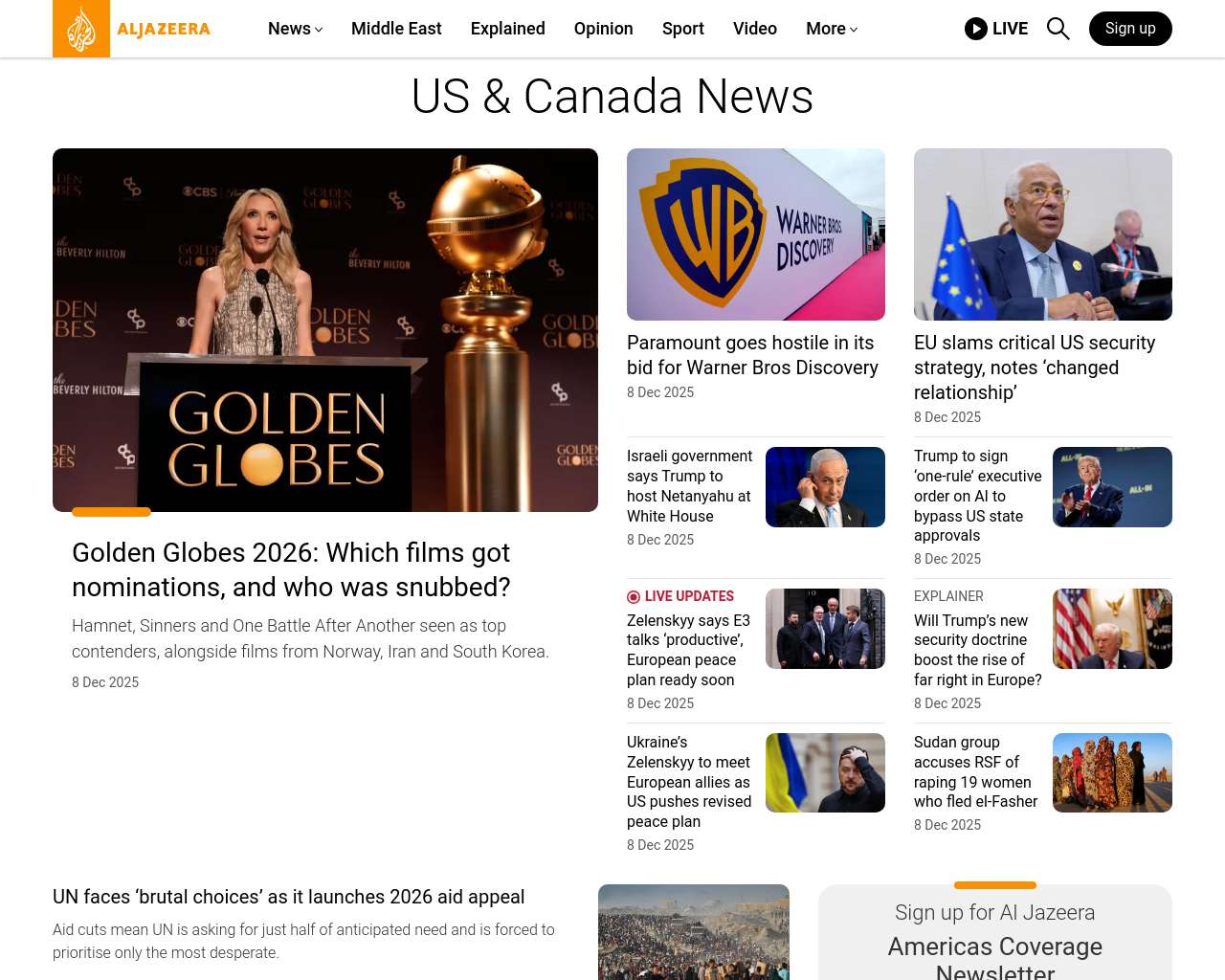The image size is (1225, 980).
Task: Click the 'US & Canada News' page heading
Action: click(612, 97)
